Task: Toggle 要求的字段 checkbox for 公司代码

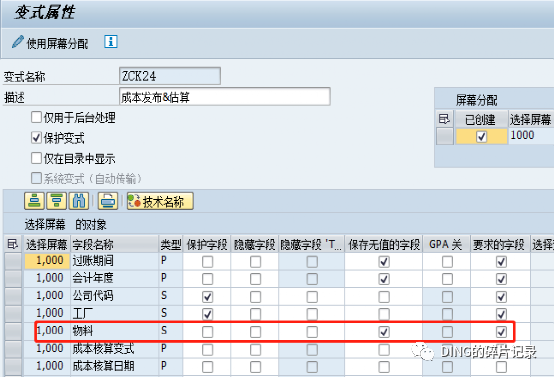Action: (x=501, y=297)
